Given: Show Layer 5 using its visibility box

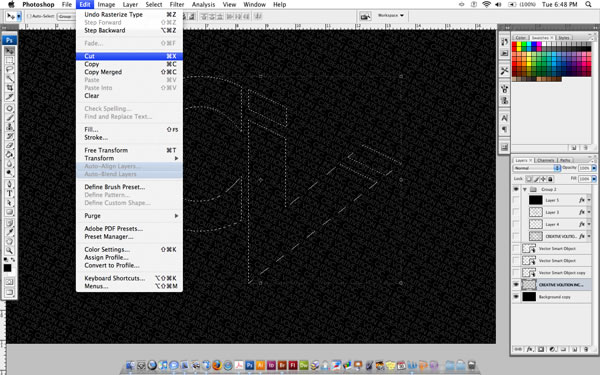Looking at the screenshot, I should pos(516,200).
